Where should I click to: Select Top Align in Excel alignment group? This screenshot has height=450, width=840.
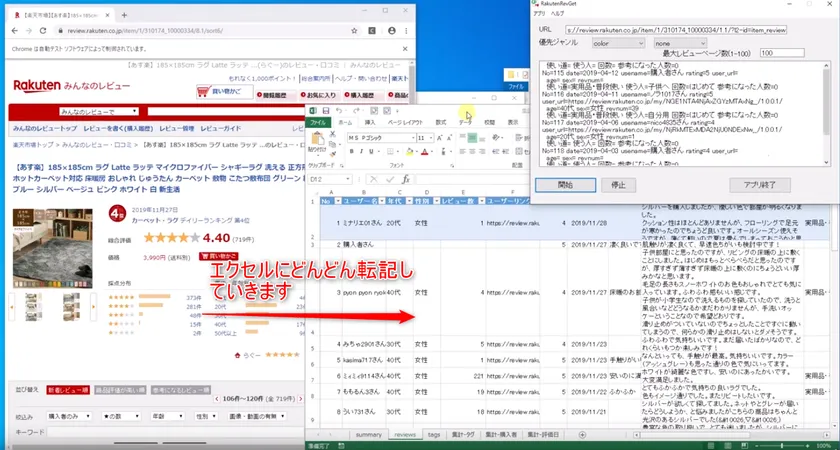(x=463, y=138)
